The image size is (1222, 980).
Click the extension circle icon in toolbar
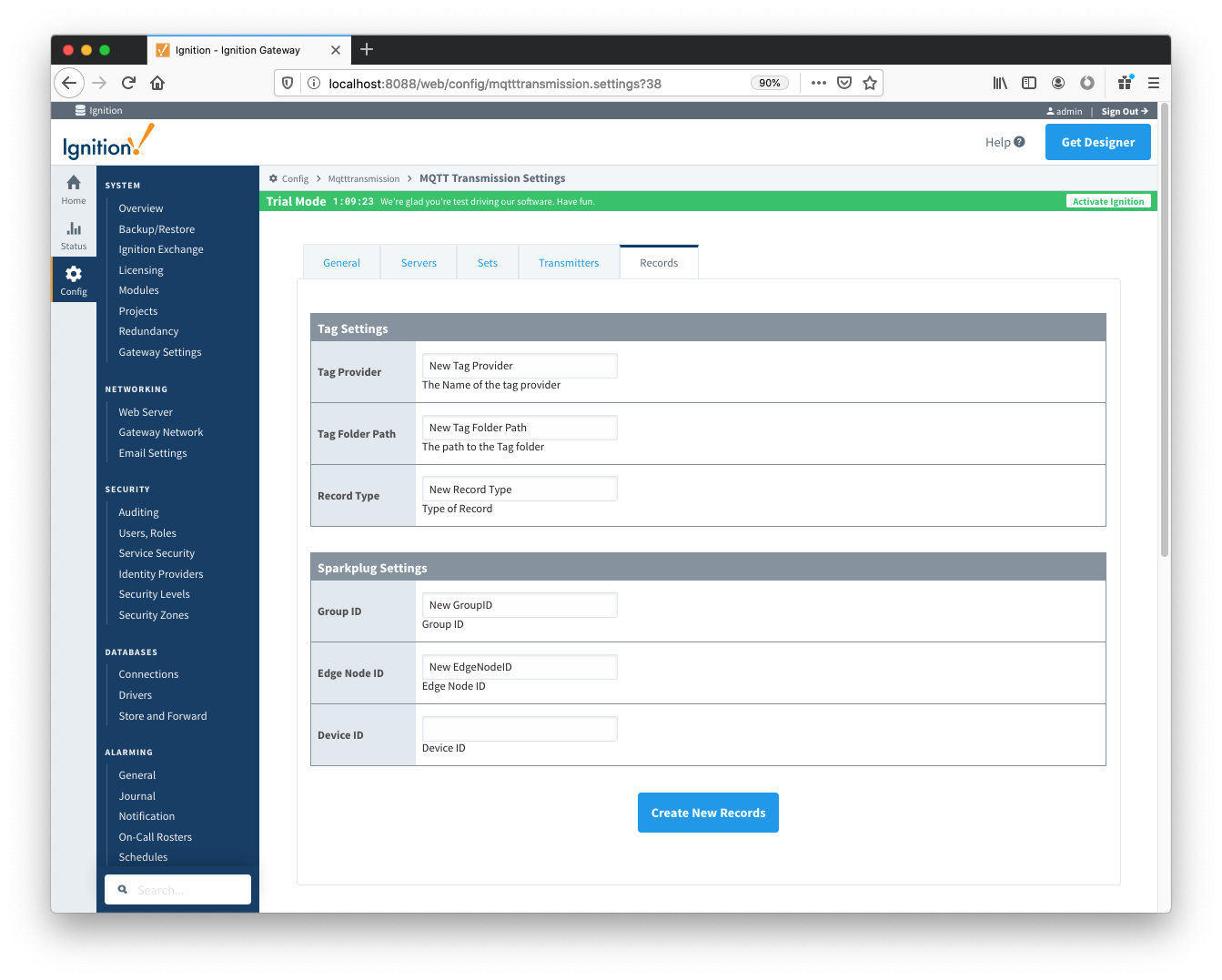coord(1087,83)
